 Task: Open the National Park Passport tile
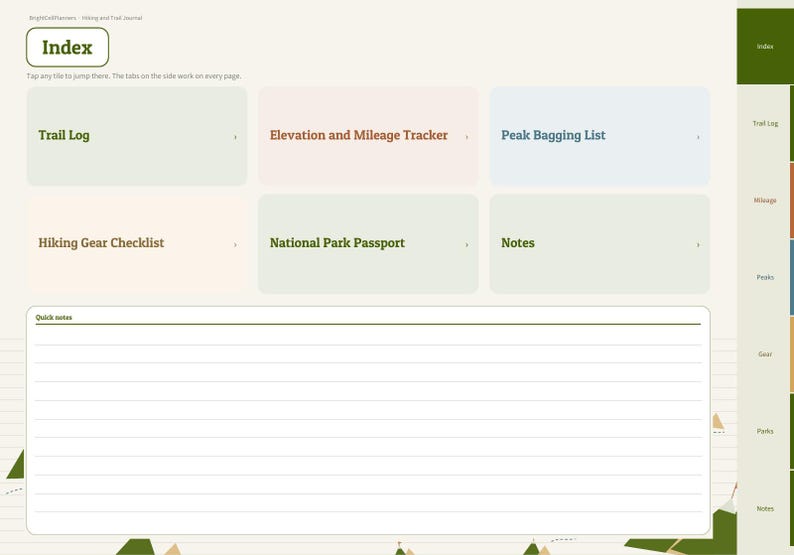coord(368,244)
